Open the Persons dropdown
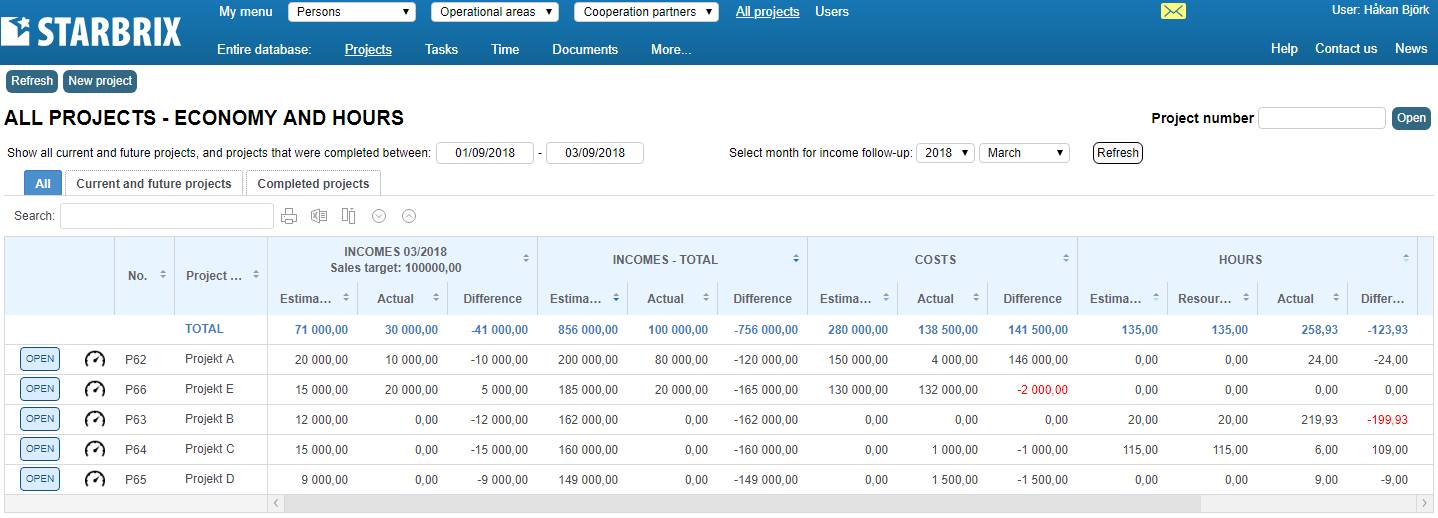Viewport: 1438px width, 518px height. [x=352, y=12]
